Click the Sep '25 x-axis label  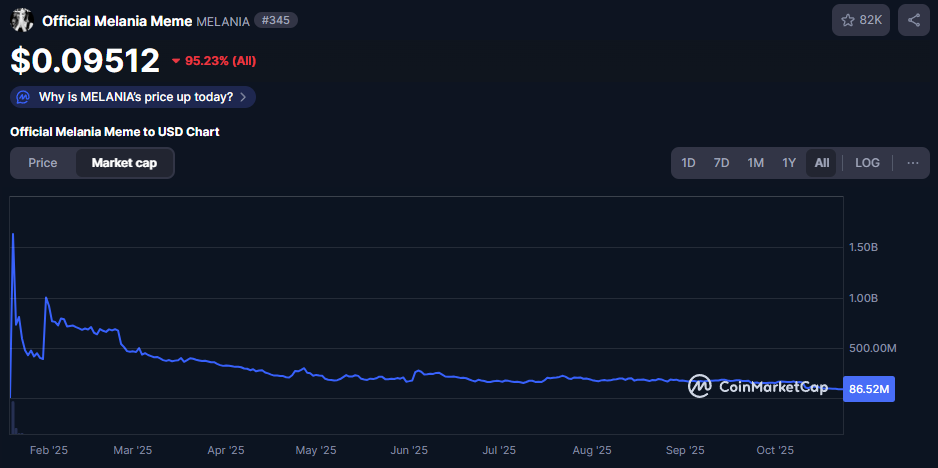tap(685, 450)
